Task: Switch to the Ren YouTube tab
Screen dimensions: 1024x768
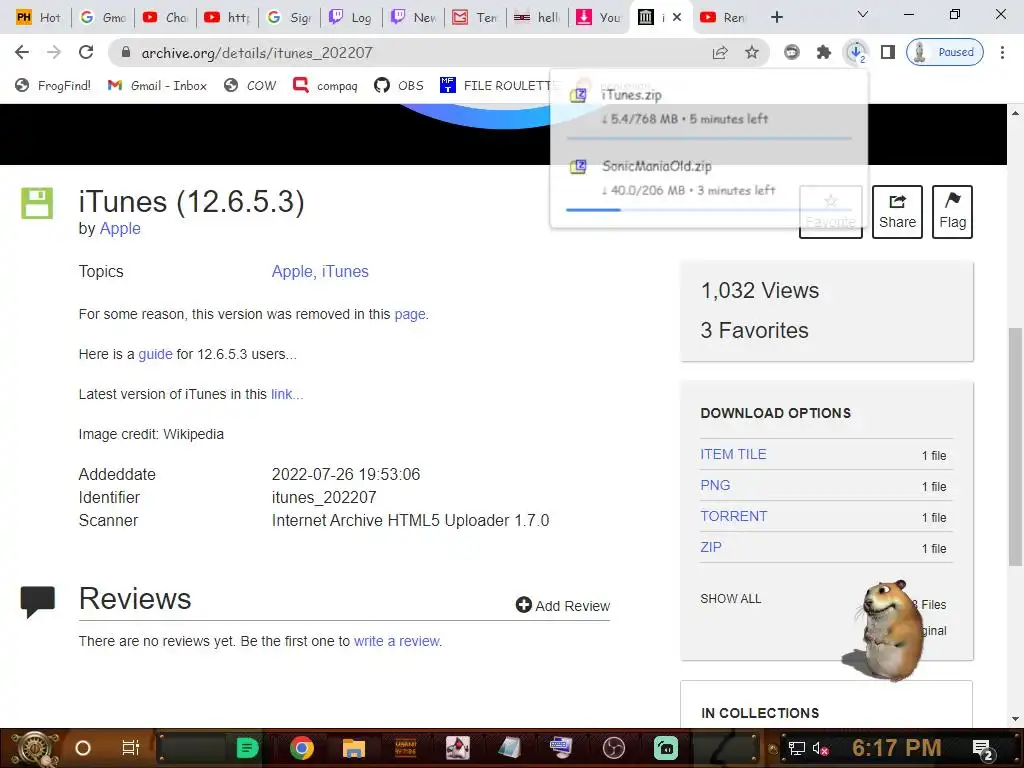Action: click(723, 17)
